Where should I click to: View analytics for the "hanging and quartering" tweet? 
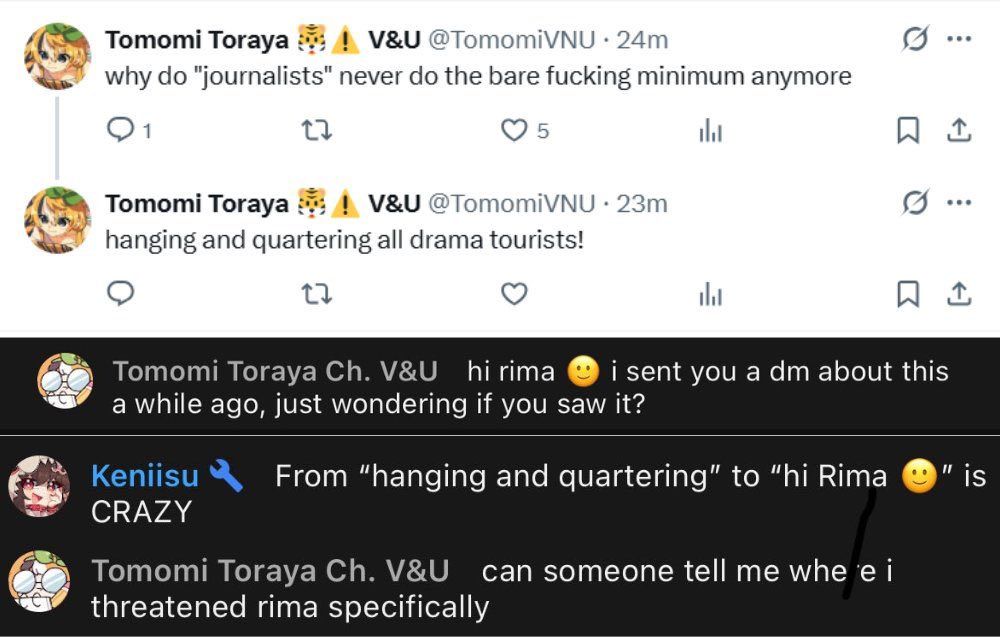coord(710,294)
